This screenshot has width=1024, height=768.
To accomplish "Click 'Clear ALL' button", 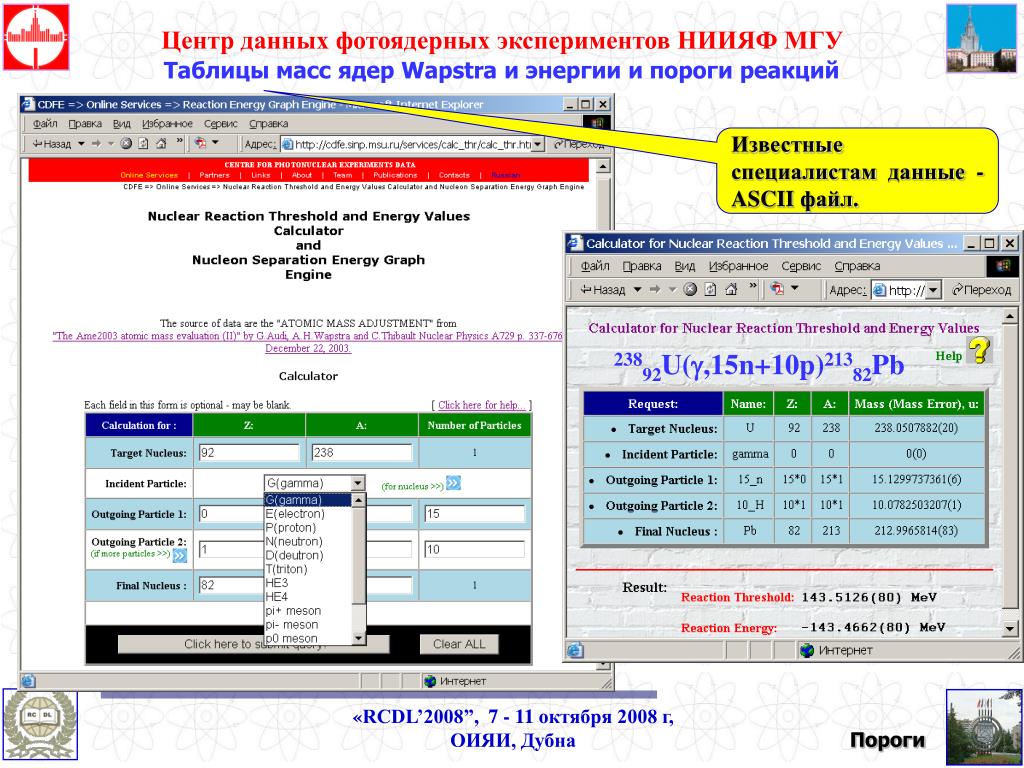I will [459, 644].
